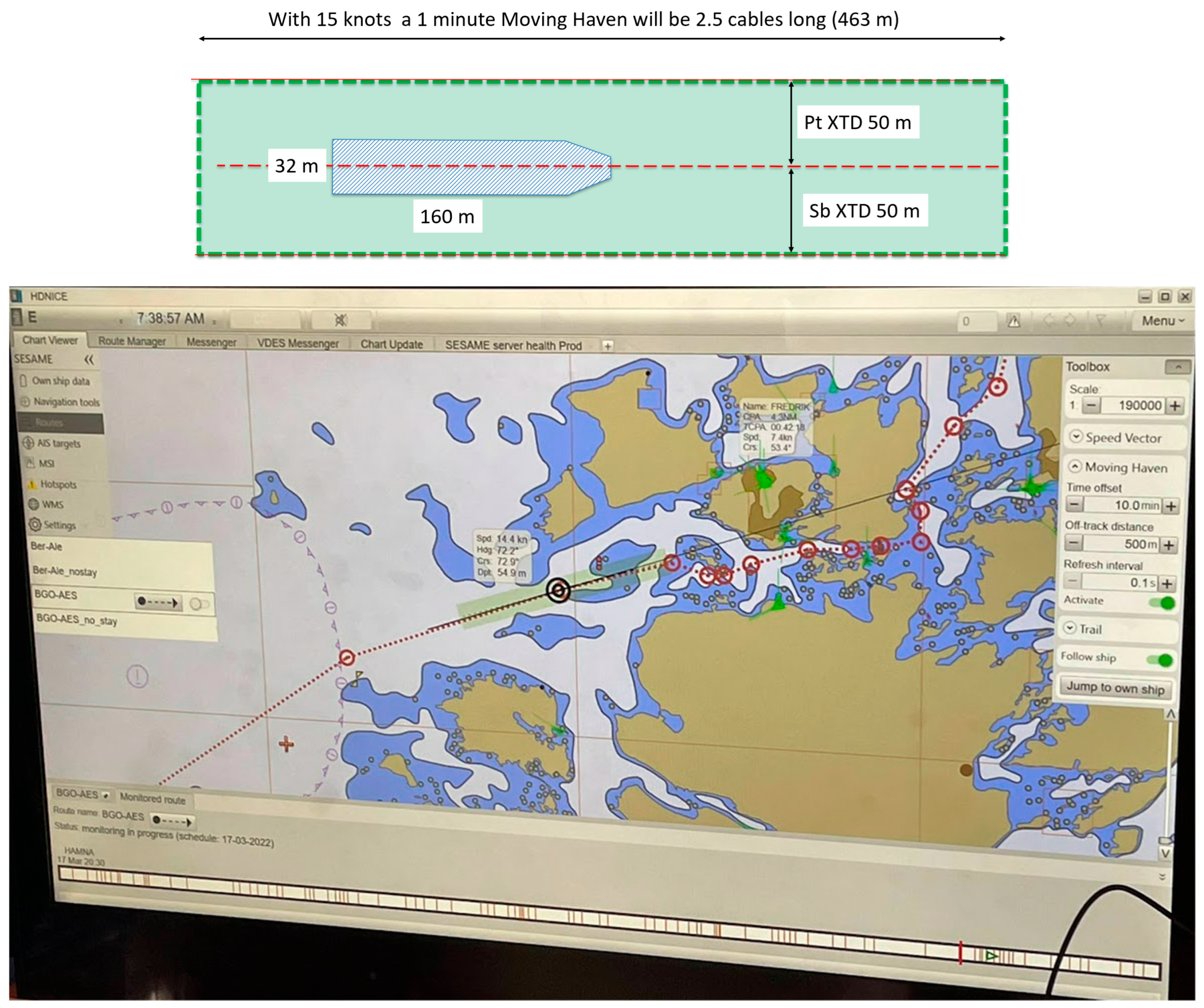This screenshot has height=1008, width=1204.
Task: Toggle the BGO-AES route switch
Action: point(199,604)
